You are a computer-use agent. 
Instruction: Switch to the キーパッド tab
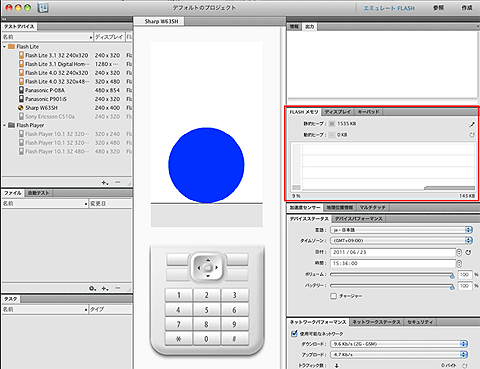click(x=368, y=112)
